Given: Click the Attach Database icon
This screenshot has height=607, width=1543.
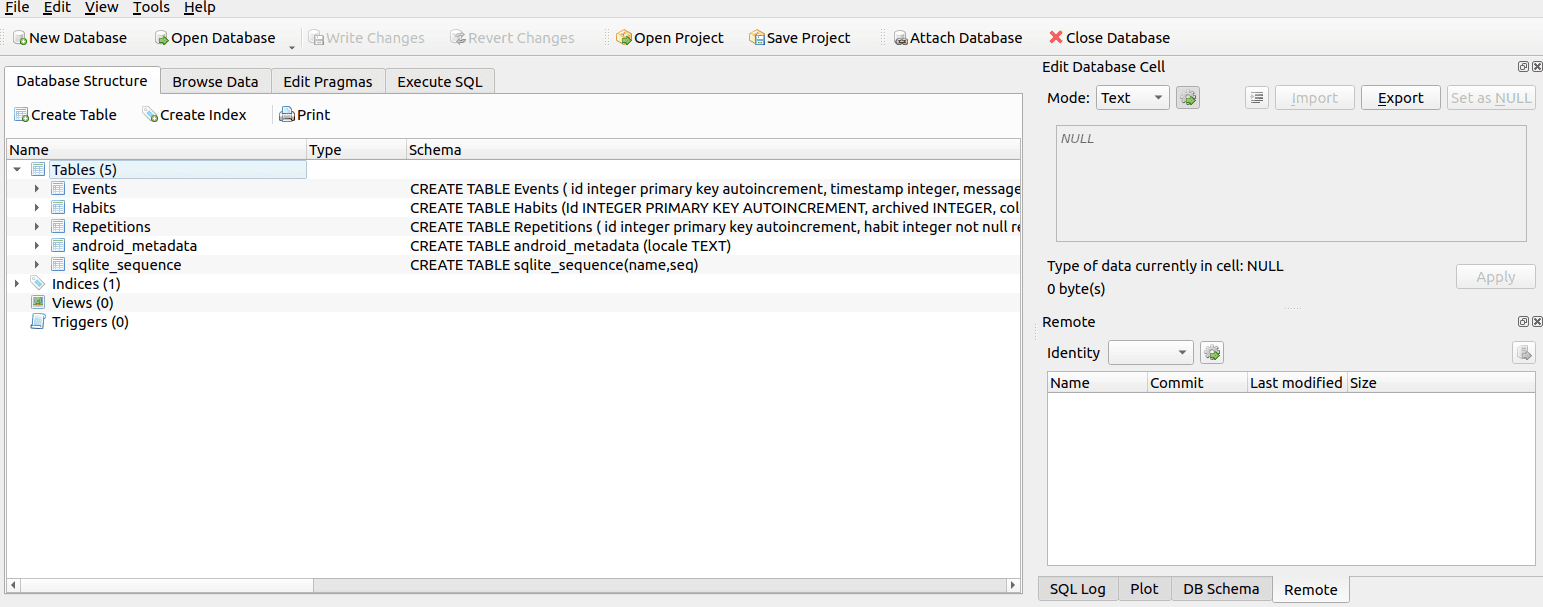Looking at the screenshot, I should click(x=900, y=38).
